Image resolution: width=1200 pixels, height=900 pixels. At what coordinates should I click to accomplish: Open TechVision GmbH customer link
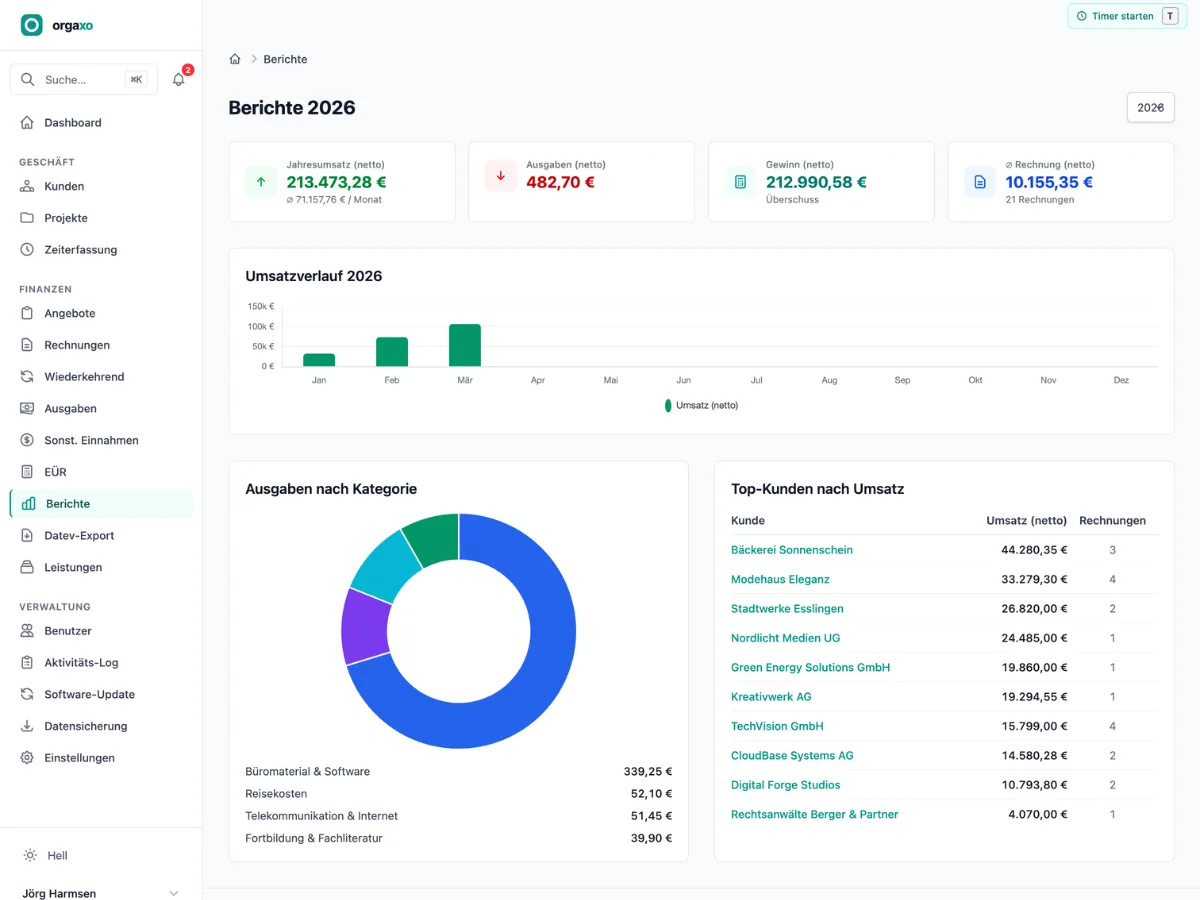click(777, 726)
